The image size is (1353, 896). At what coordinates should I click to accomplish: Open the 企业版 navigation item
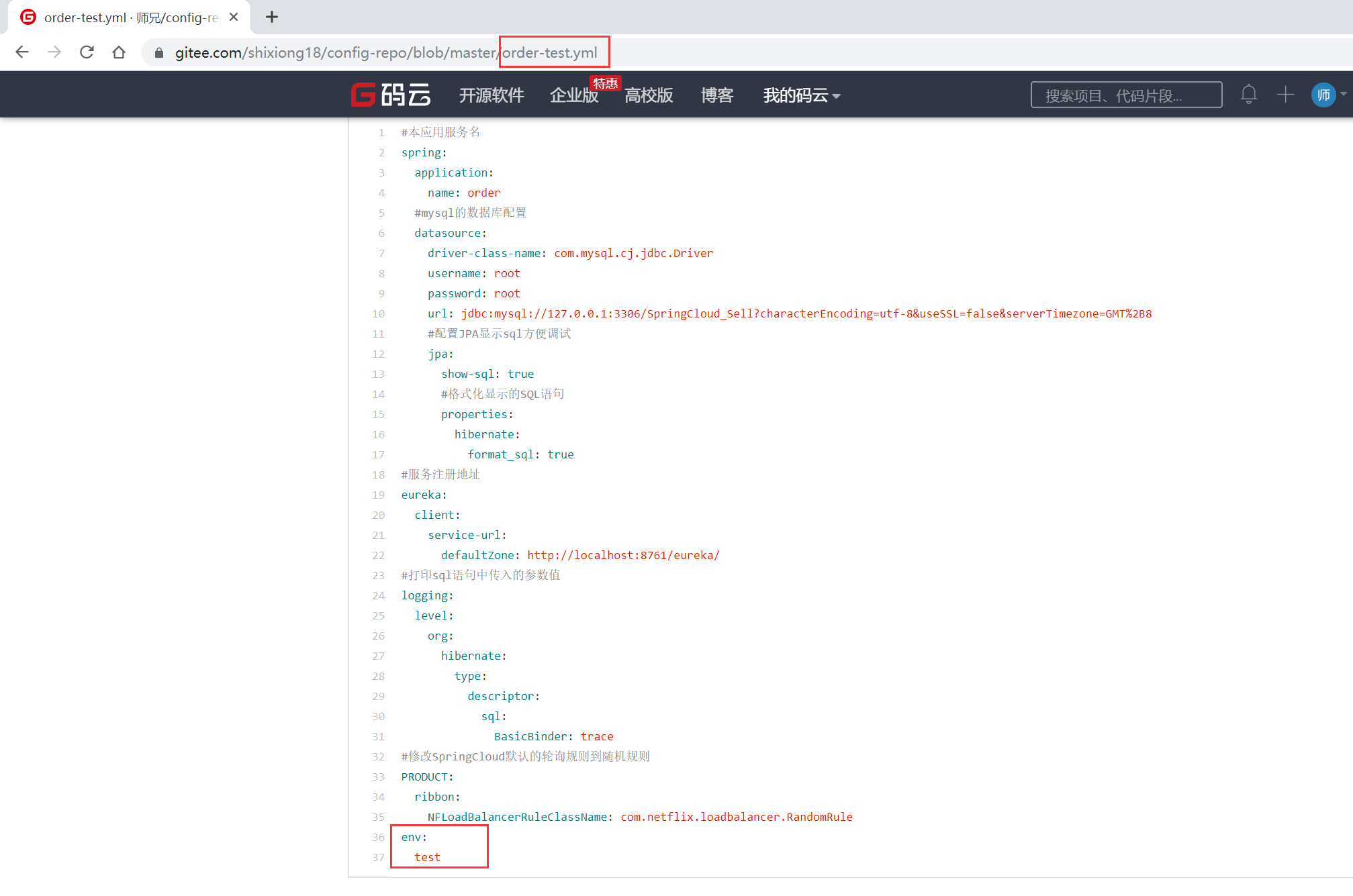click(x=574, y=95)
